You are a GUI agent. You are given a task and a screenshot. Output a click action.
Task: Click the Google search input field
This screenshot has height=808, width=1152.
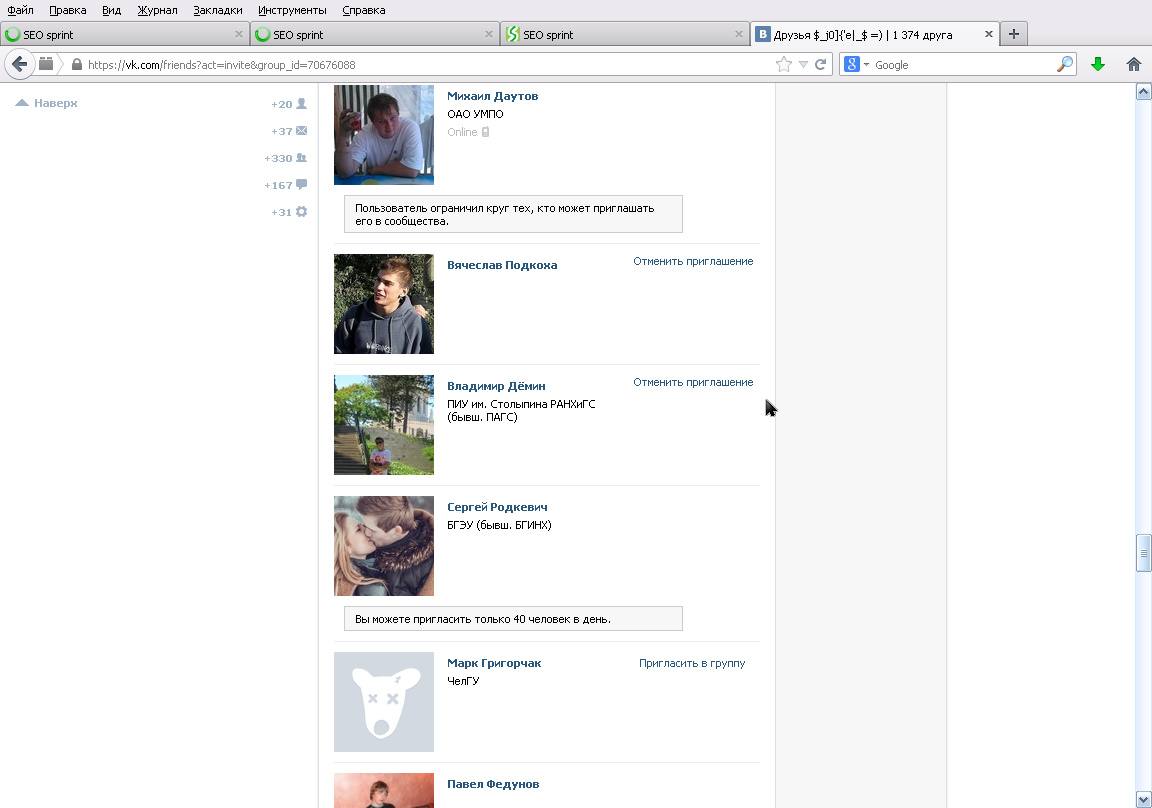click(962, 65)
